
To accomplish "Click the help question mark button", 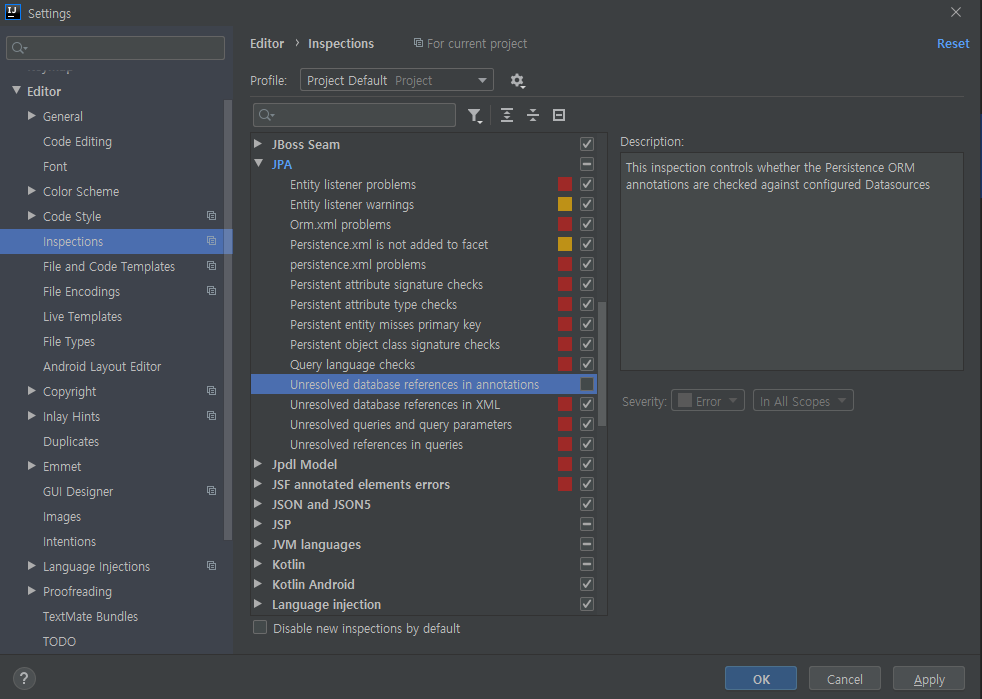I will (24, 678).
